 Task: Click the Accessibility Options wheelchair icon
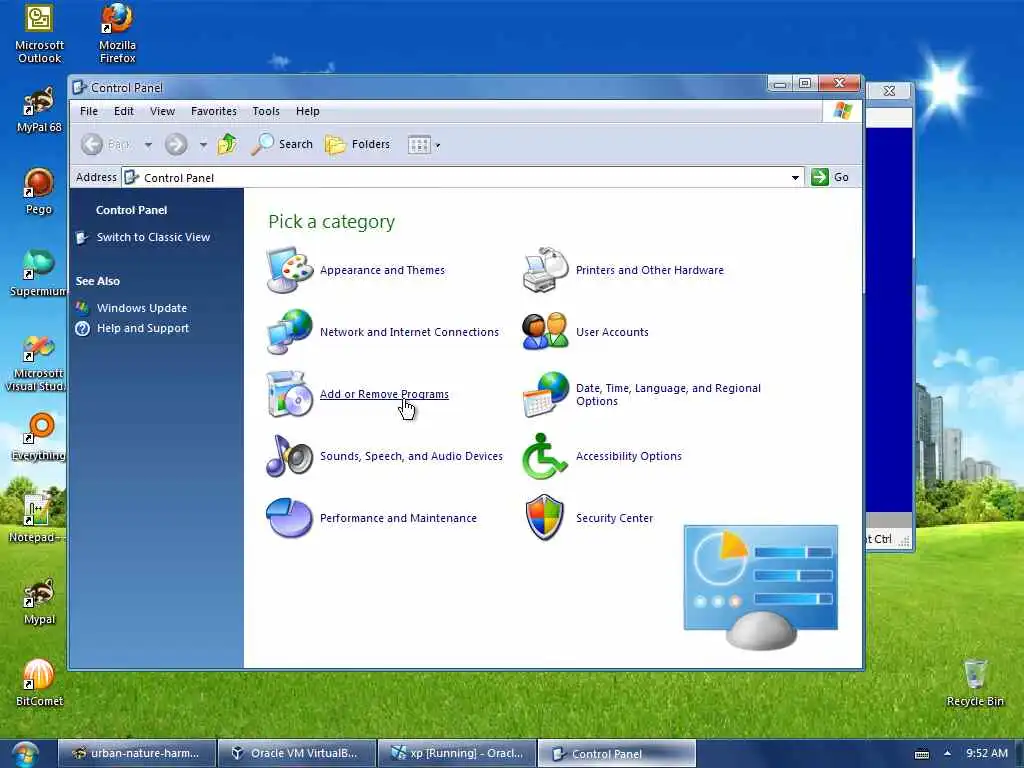[x=545, y=456]
